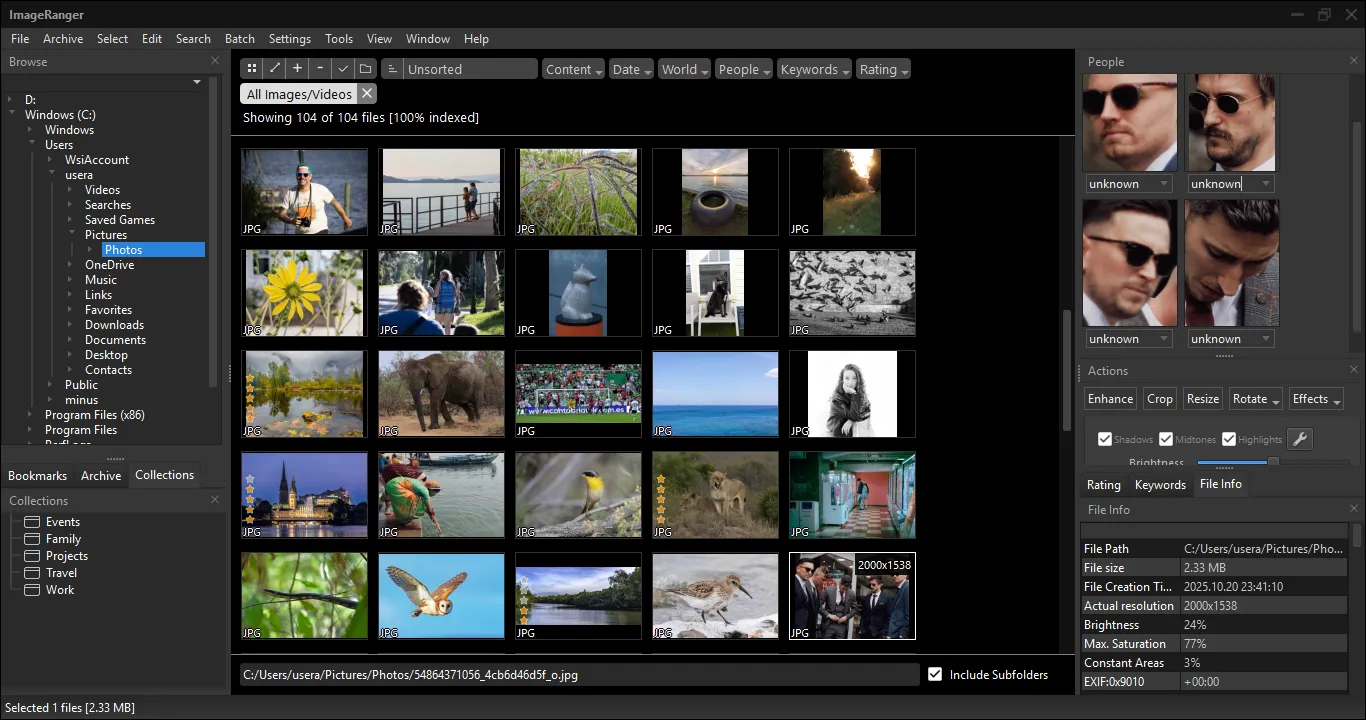Click the diagonal expand arrow icon
The image size is (1366, 720).
(275, 69)
